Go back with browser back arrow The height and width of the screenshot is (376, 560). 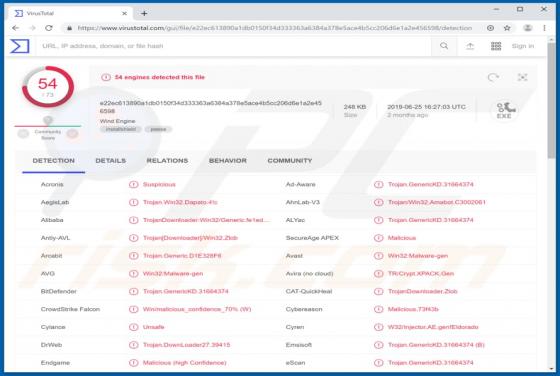[x=15, y=28]
